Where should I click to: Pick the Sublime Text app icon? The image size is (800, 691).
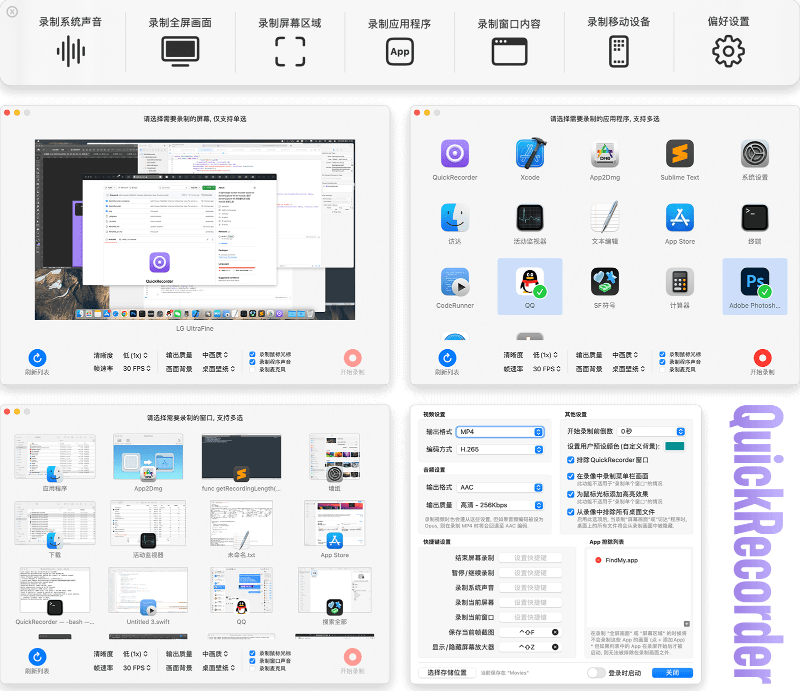coord(680,154)
